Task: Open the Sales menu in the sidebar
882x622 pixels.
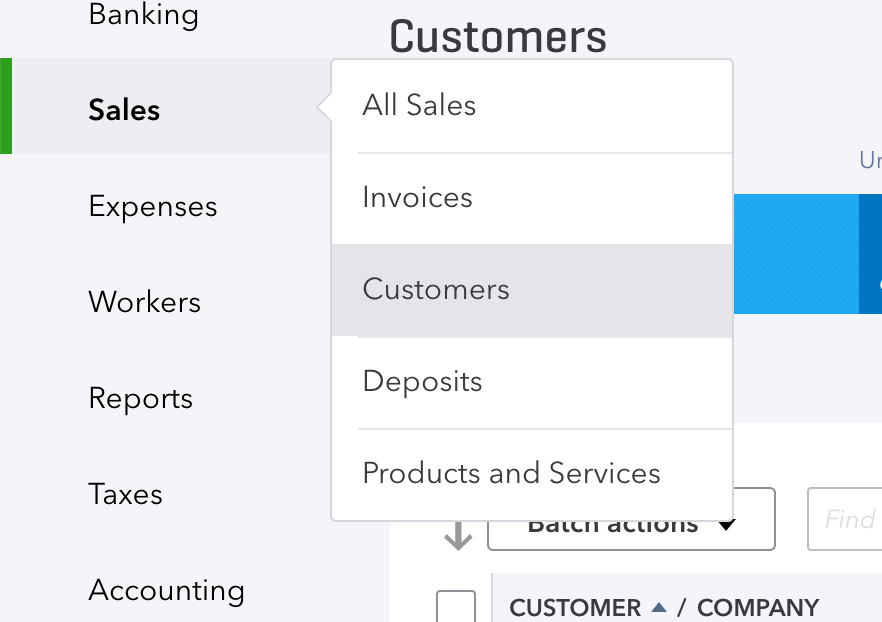Action: pyautogui.click(x=124, y=111)
